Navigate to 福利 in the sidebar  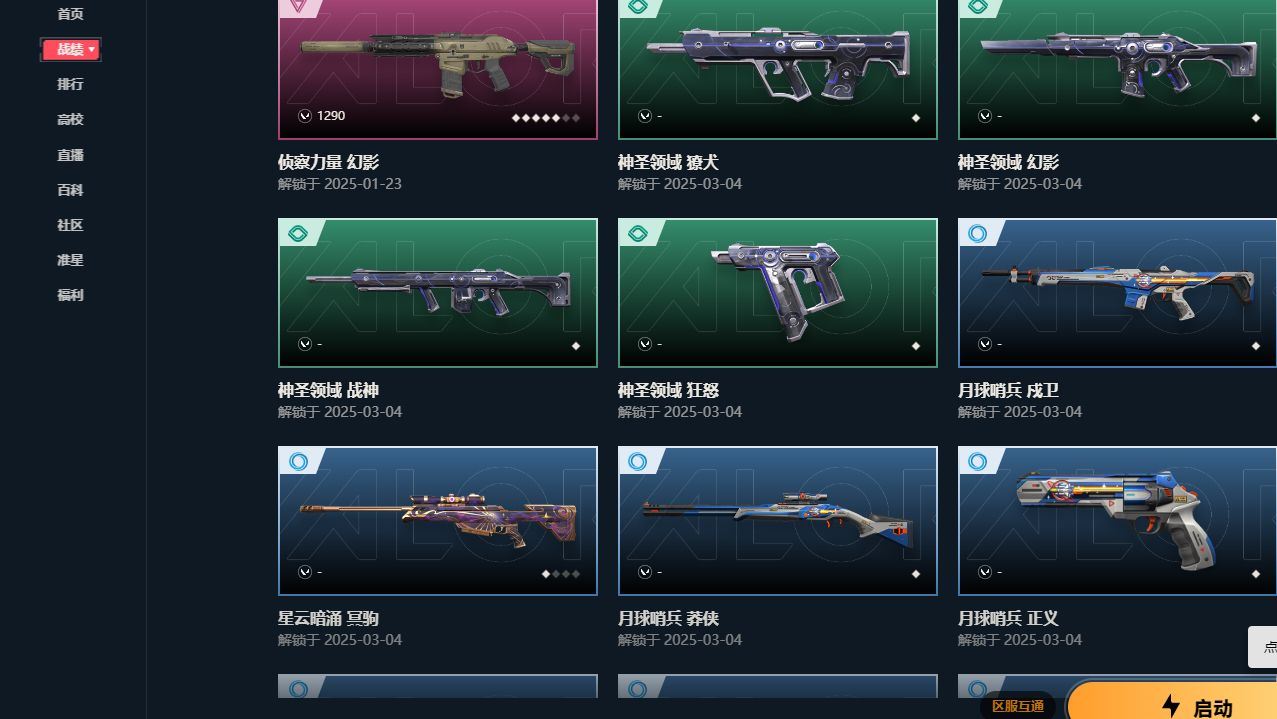70,295
